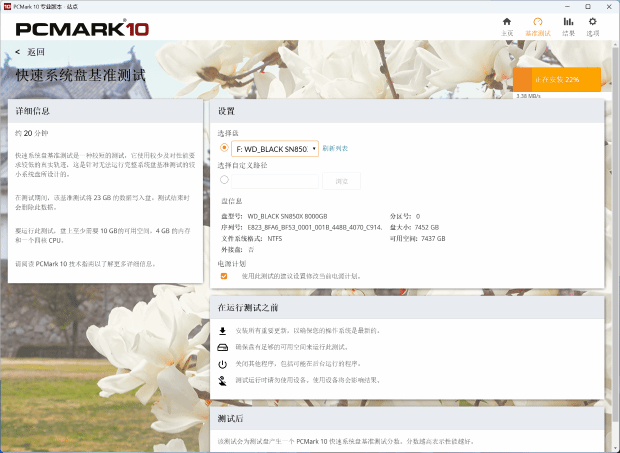The image size is (620, 453).
Task: Select the drive selection radio button
Action: [224, 147]
